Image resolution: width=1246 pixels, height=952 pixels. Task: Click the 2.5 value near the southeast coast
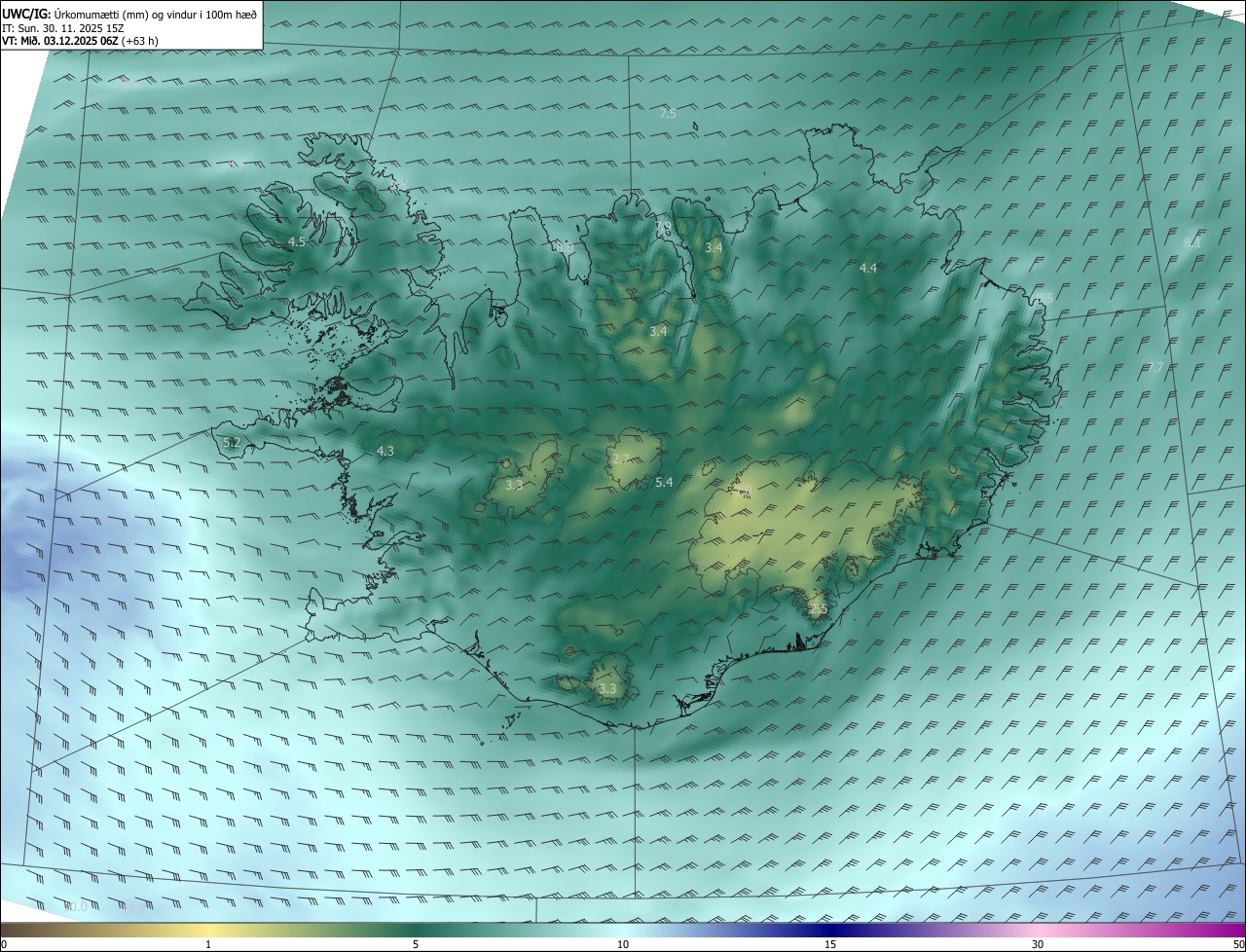tap(818, 609)
